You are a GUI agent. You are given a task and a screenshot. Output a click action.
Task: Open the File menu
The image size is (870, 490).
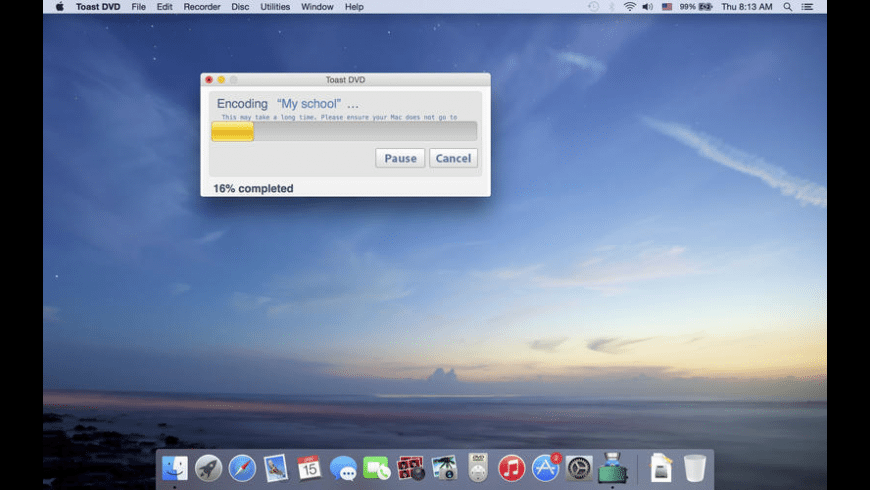tap(139, 7)
